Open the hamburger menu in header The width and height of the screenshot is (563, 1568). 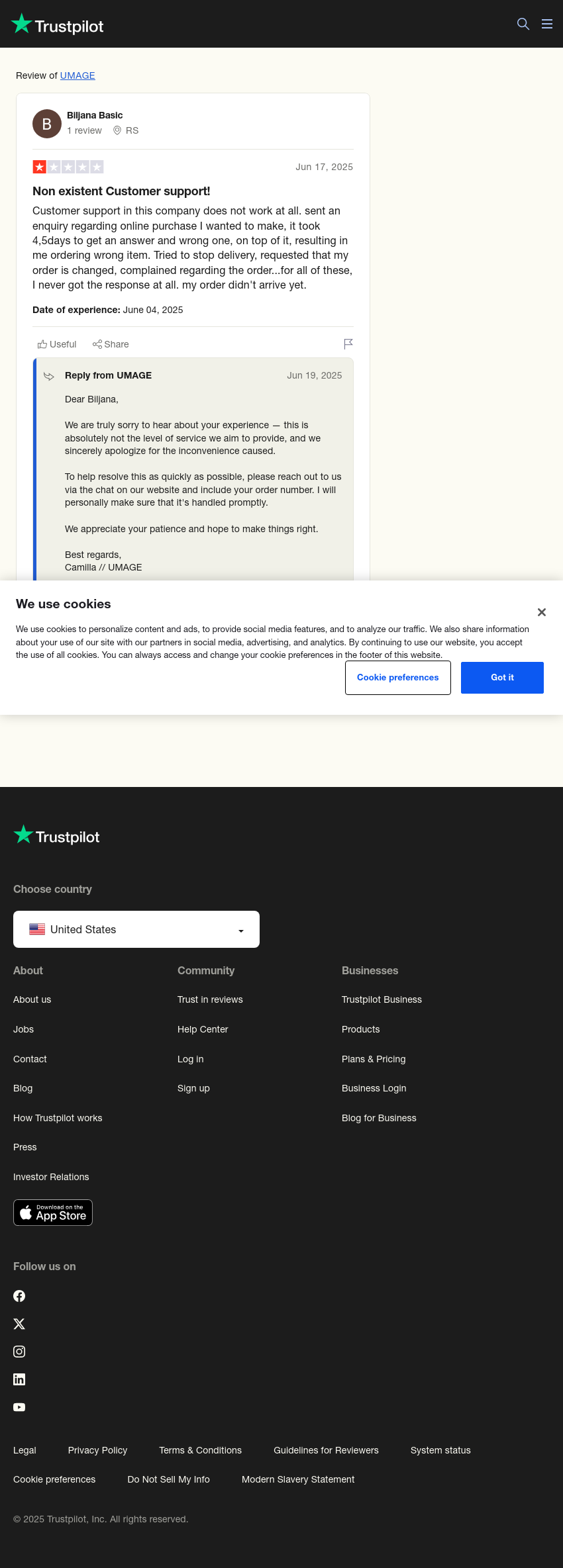(547, 24)
